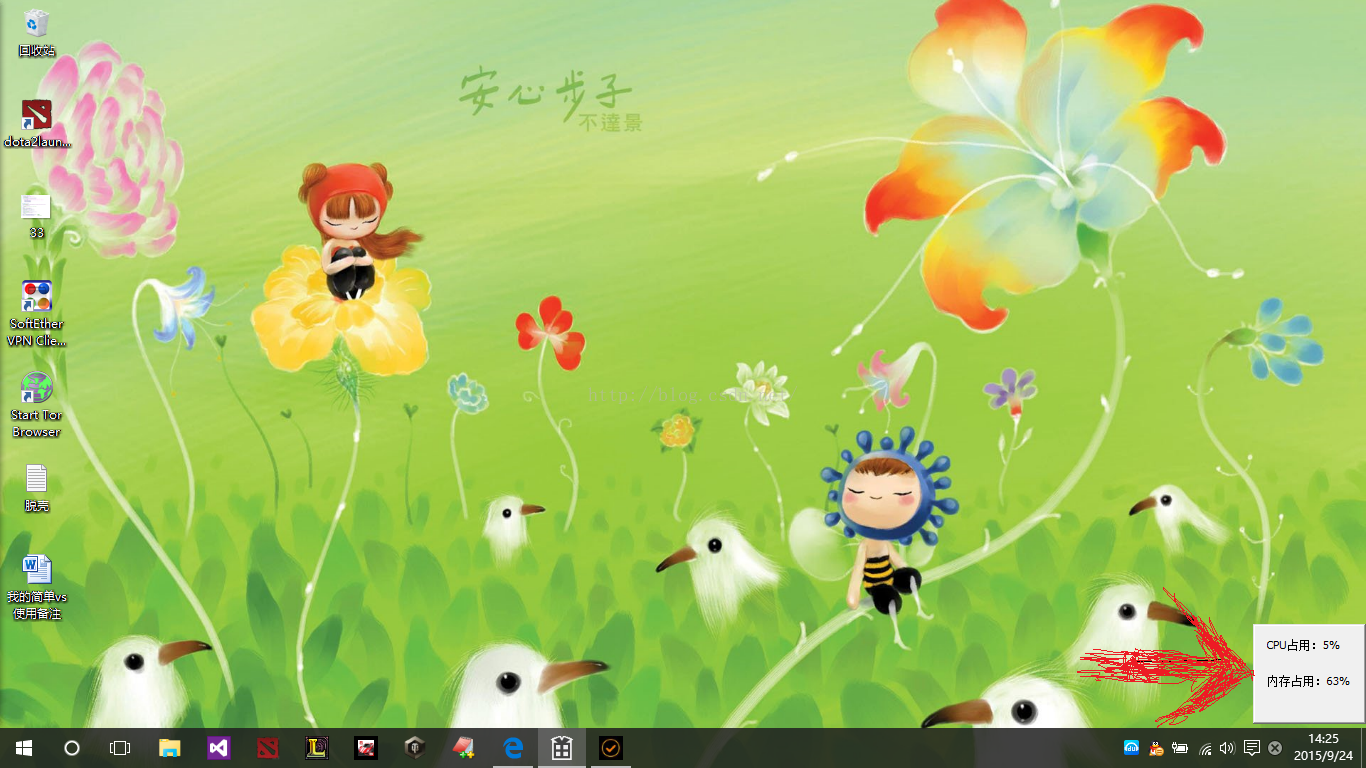Select the dota2launcher desktop shortcut

37,124
